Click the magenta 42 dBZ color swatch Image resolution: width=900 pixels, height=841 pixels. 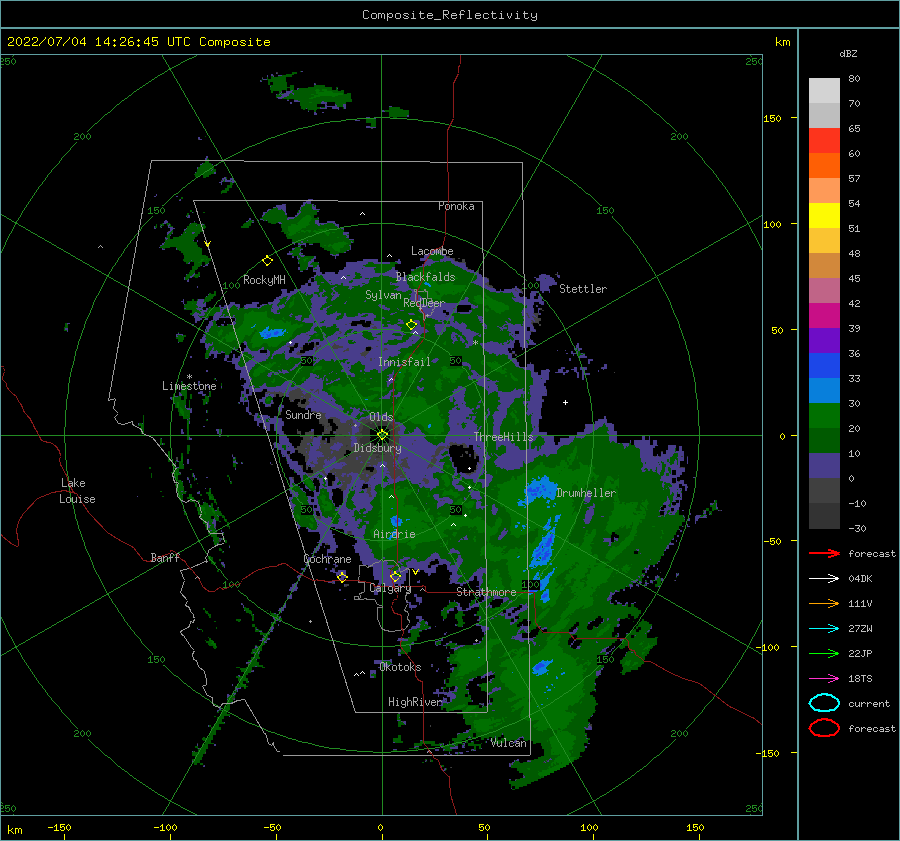click(824, 316)
